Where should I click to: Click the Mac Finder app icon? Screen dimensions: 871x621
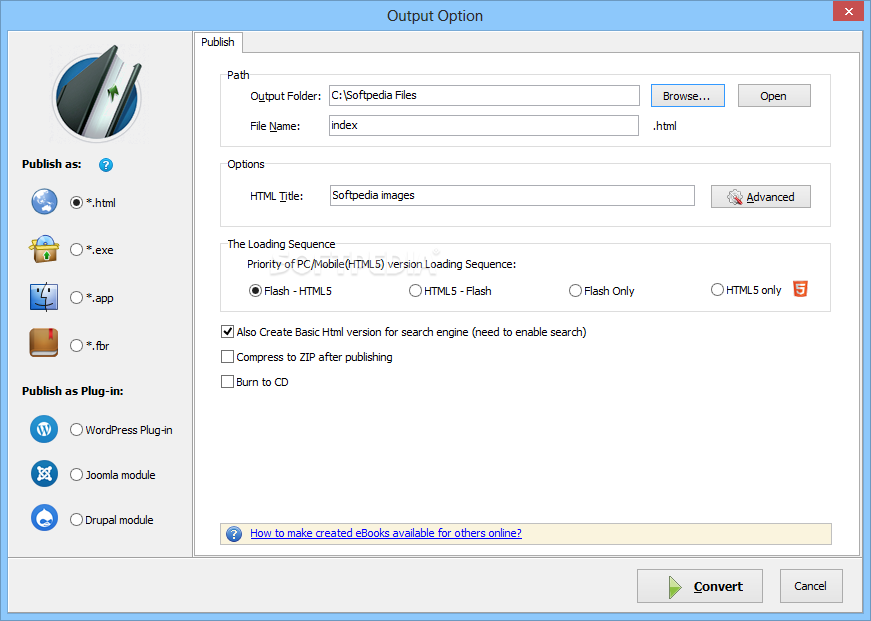[x=44, y=297]
